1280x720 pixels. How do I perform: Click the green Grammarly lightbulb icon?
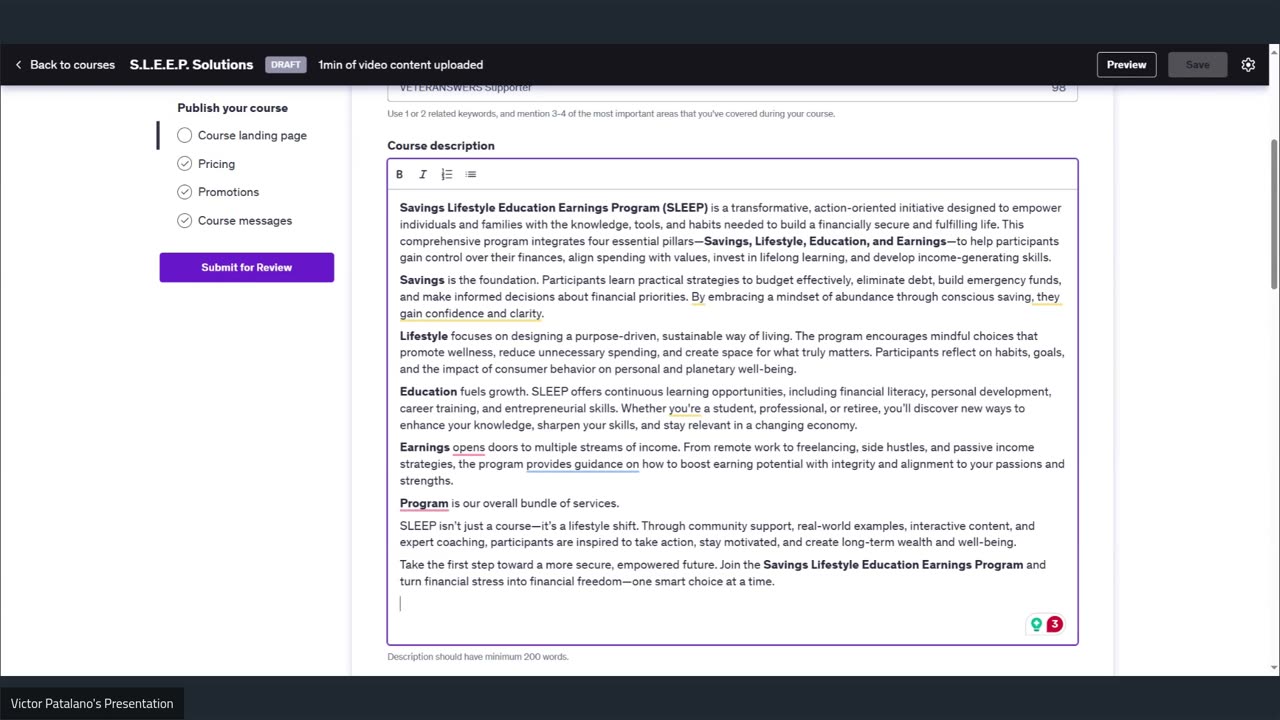pos(1036,624)
